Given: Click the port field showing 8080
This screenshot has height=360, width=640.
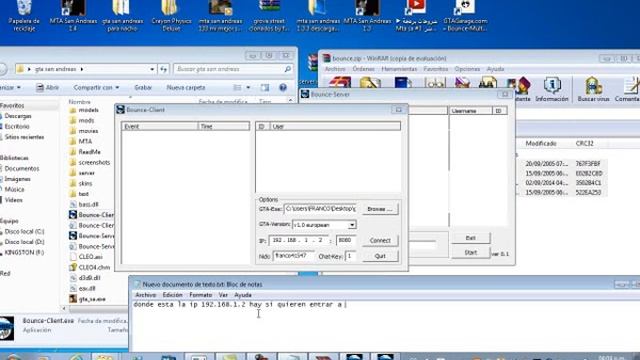Looking at the screenshot, I should coord(346,240).
